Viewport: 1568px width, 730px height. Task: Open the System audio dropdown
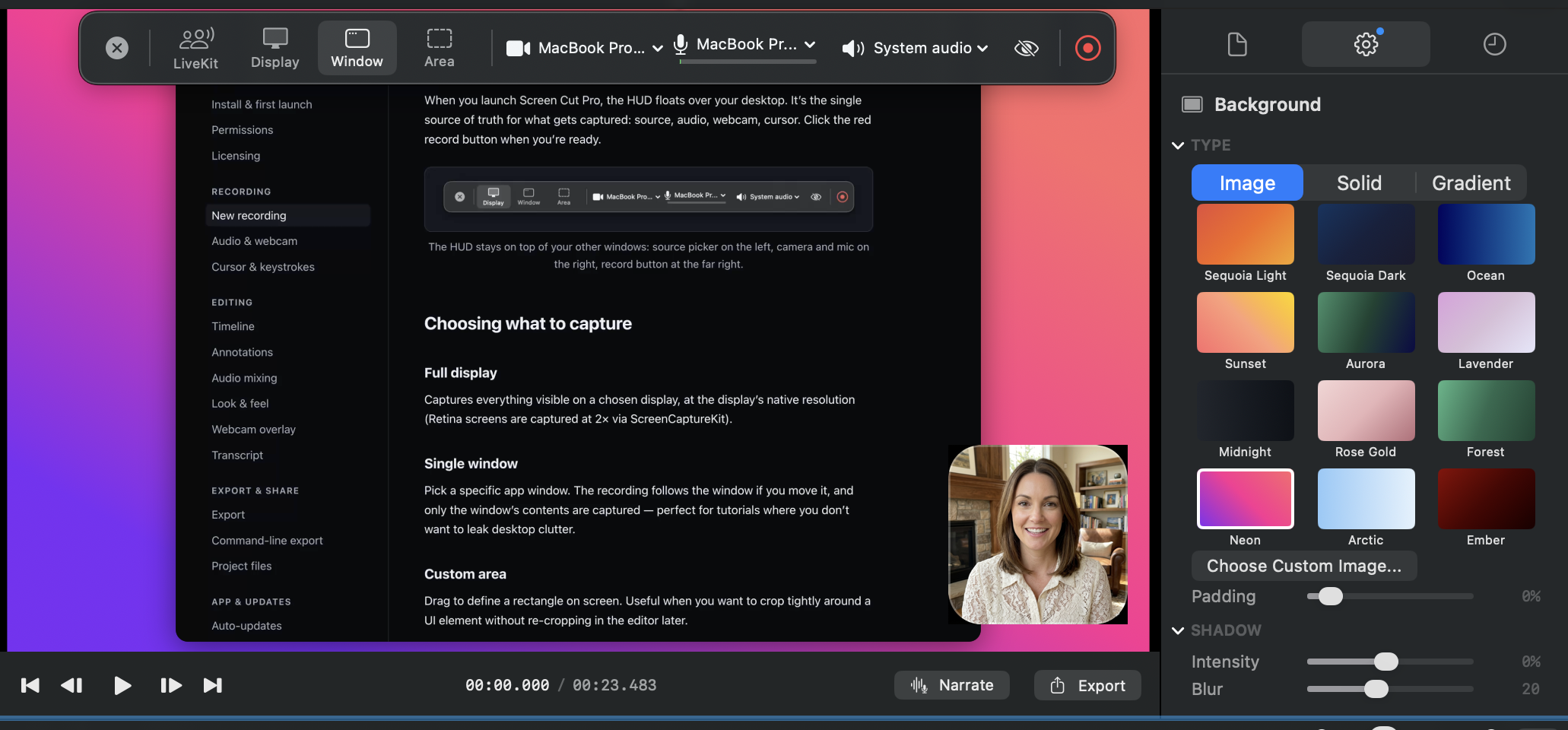tap(916, 48)
